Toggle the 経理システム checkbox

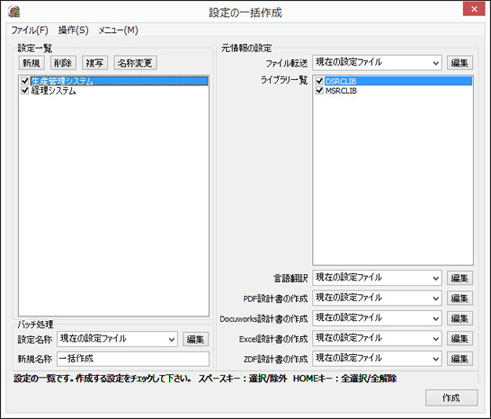[x=25, y=91]
